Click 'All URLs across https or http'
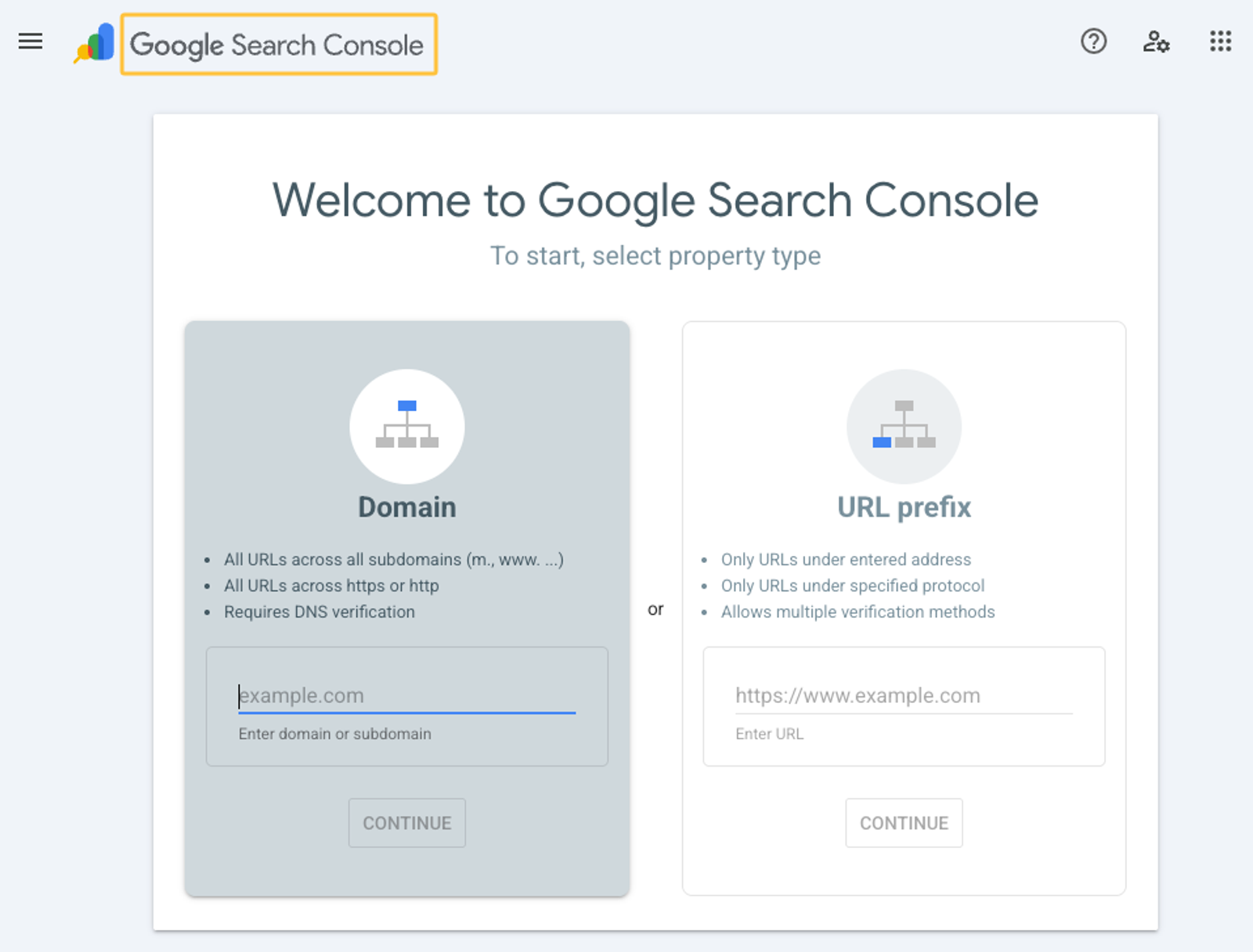This screenshot has width=1253, height=952. coord(331,586)
